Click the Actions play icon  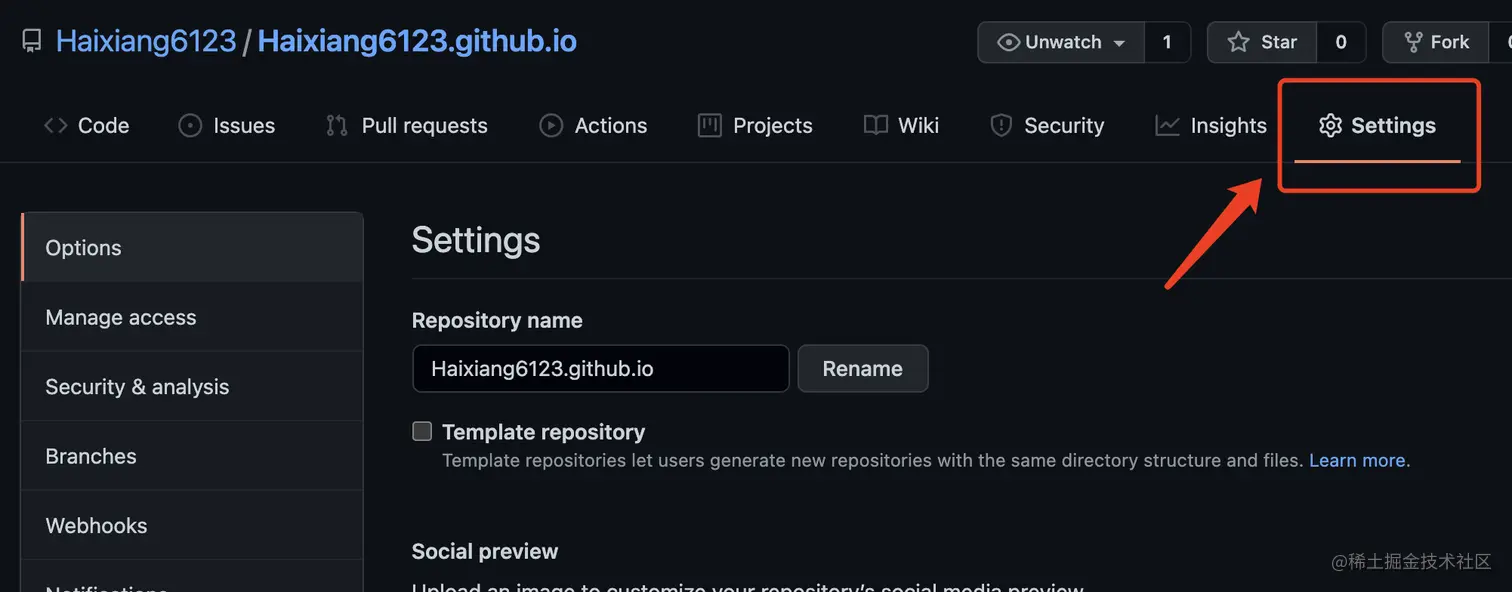coord(551,125)
